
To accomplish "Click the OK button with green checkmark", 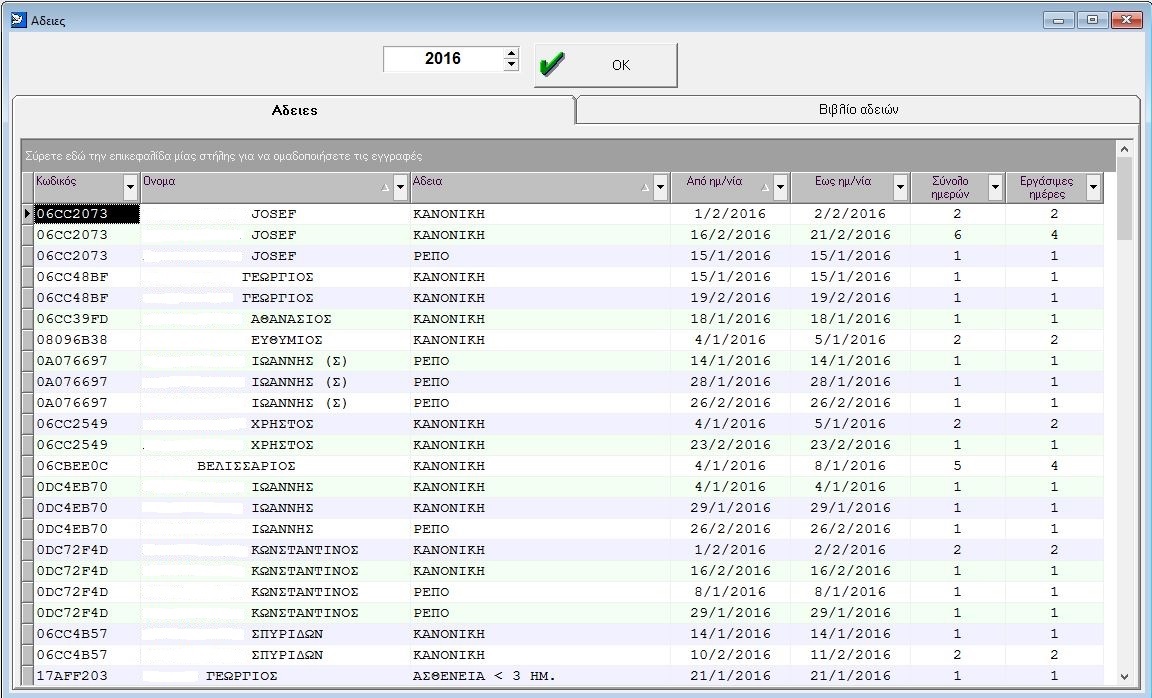I will [605, 65].
